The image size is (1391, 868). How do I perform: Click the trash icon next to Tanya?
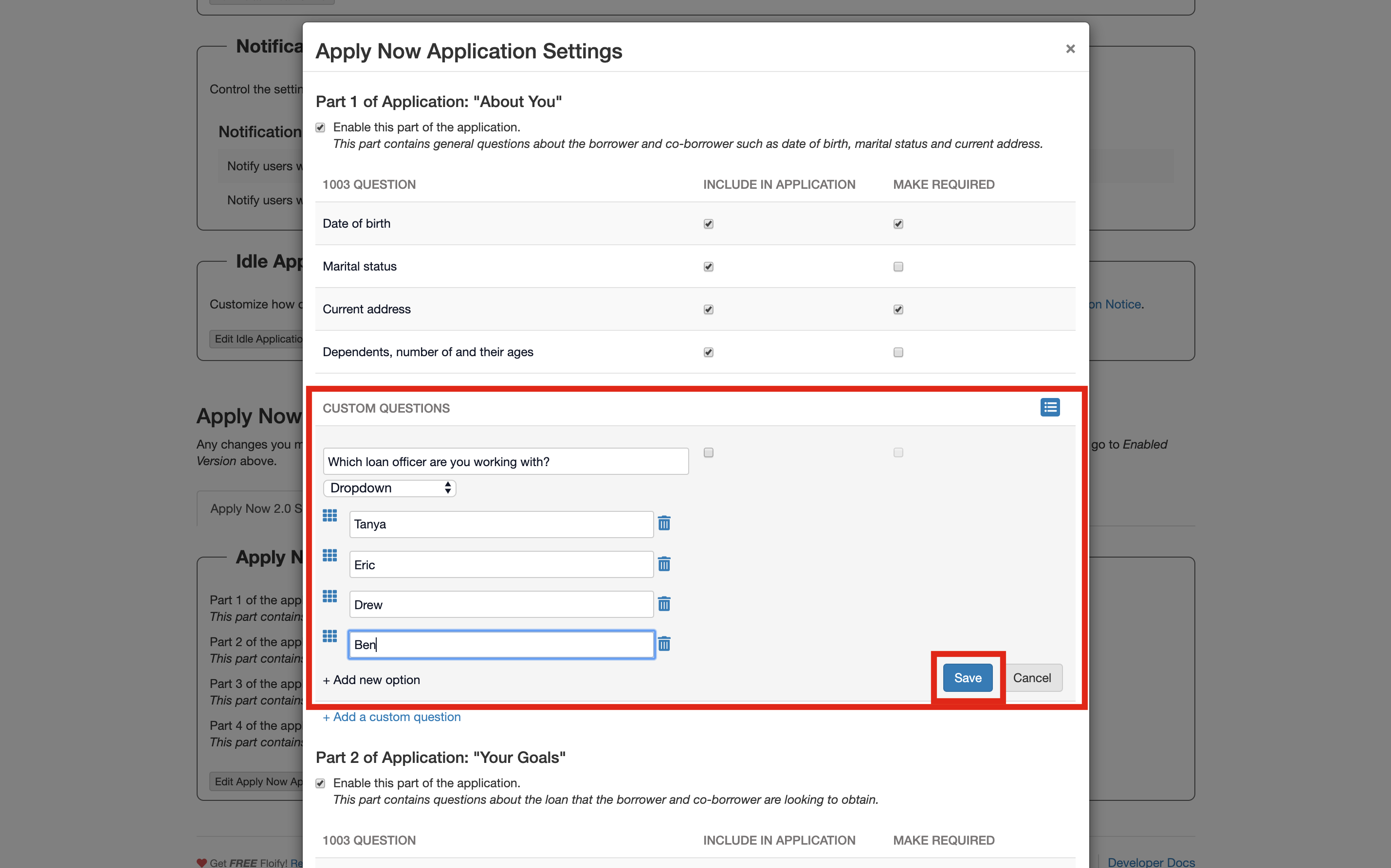[x=664, y=523]
